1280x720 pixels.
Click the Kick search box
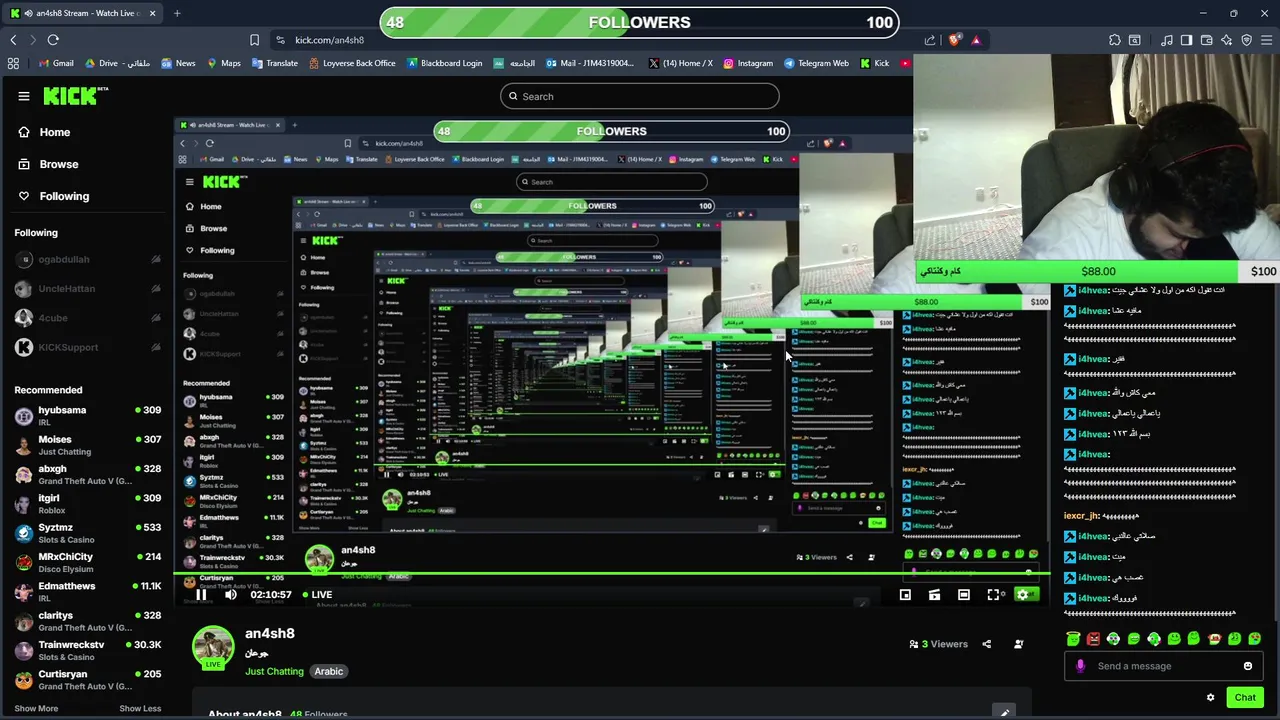pos(640,96)
